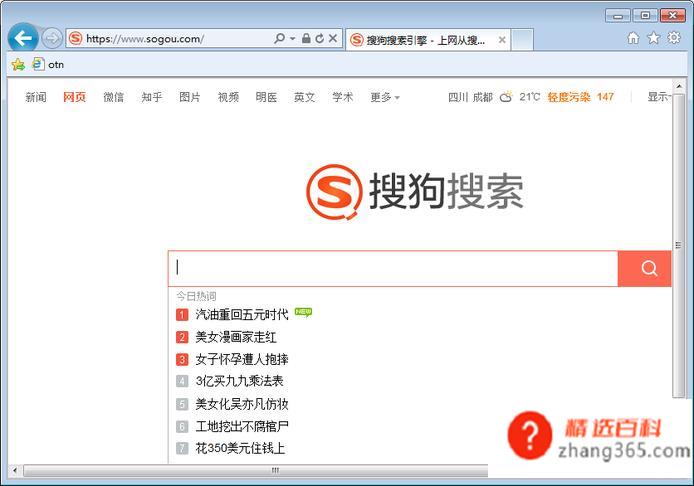
Task: Open the 学术 search category
Action: point(343,97)
